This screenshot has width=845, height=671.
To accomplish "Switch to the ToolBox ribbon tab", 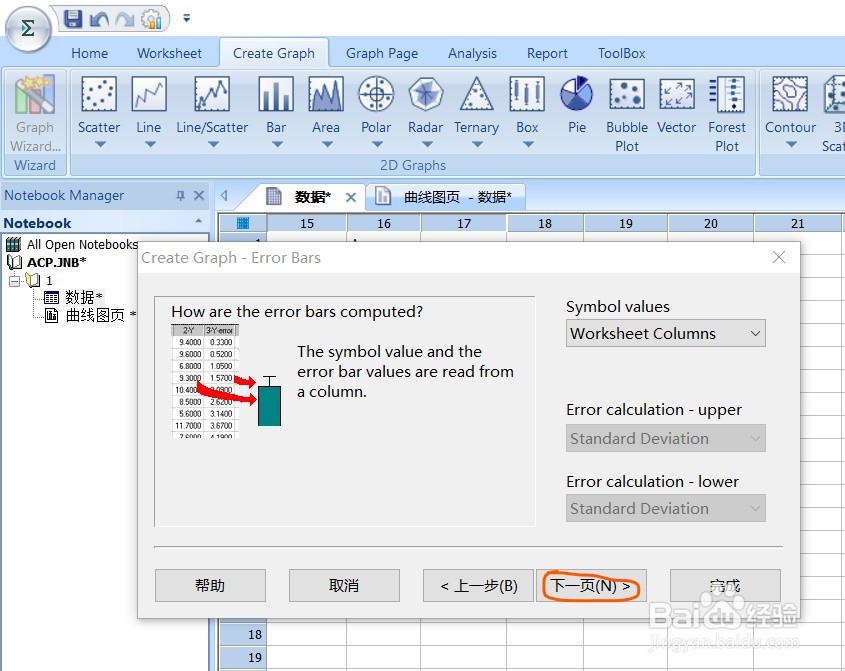I will 621,53.
